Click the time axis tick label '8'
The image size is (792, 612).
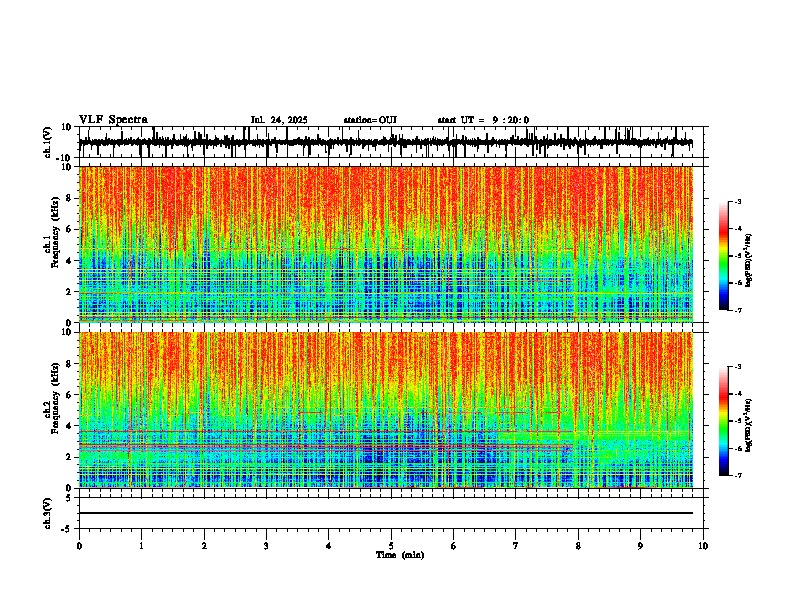click(578, 546)
